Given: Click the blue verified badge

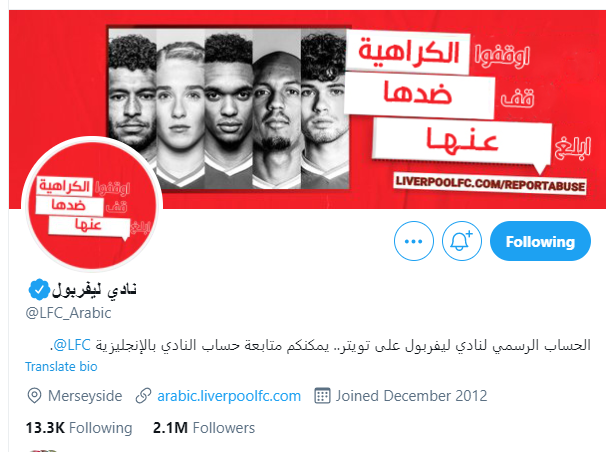Looking at the screenshot, I should pyautogui.click(x=39, y=289).
